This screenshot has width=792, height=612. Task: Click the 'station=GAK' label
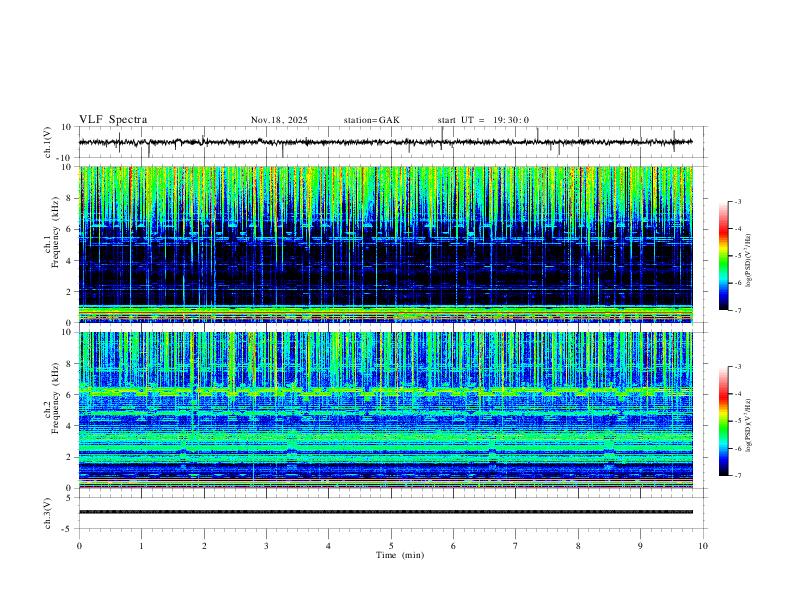372,120
